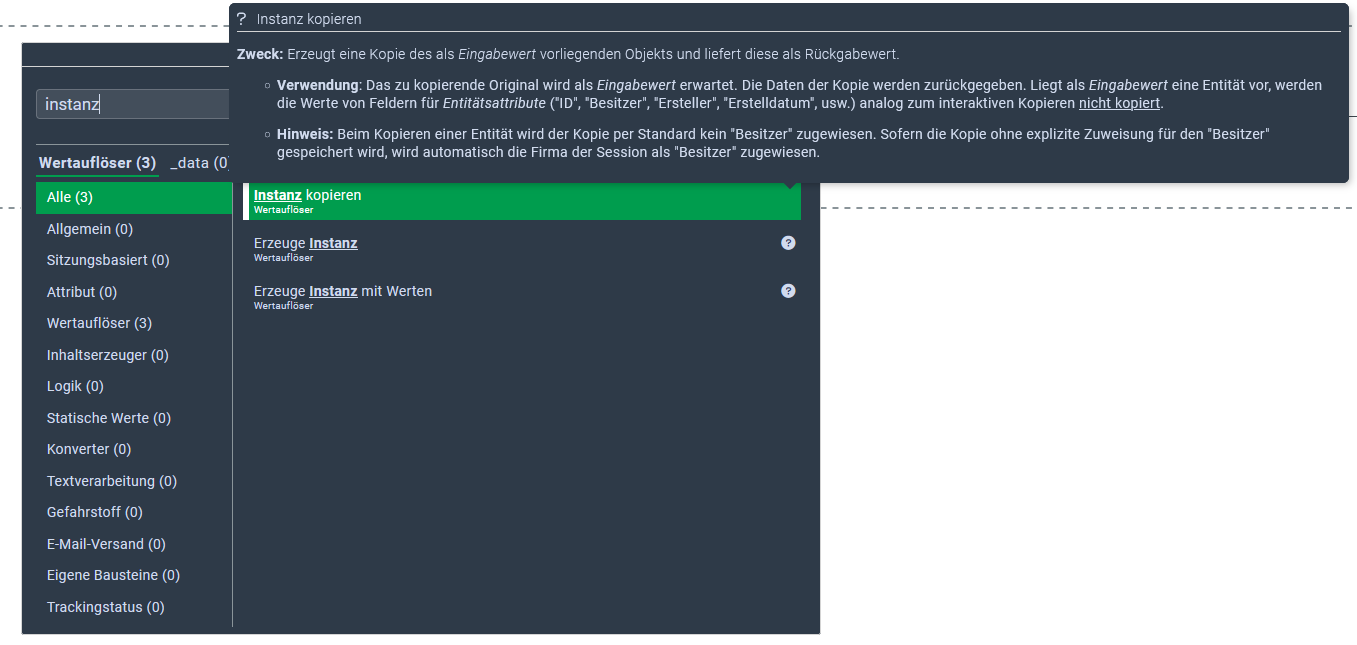Select the "Instanz kopieren" result entry

520,200
